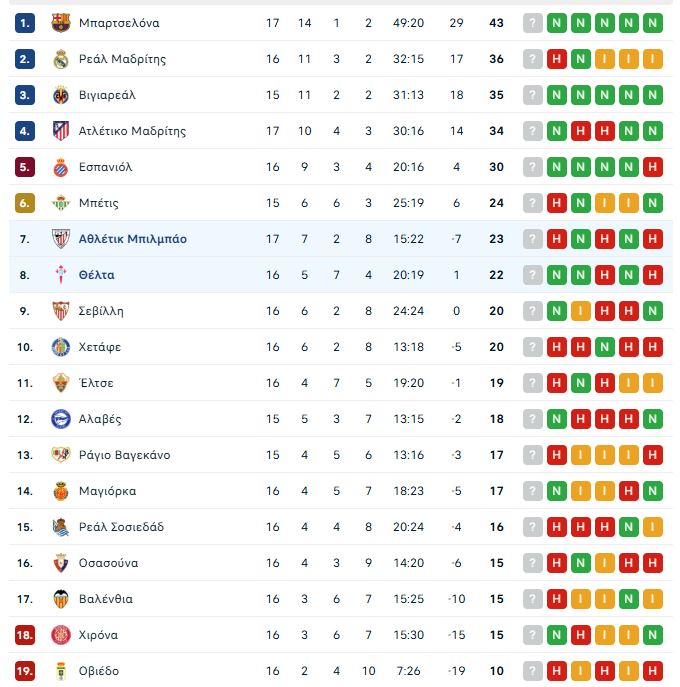The width and height of the screenshot is (680, 687).
Task: Go to the Οσασούνα team page
Action: [108, 563]
